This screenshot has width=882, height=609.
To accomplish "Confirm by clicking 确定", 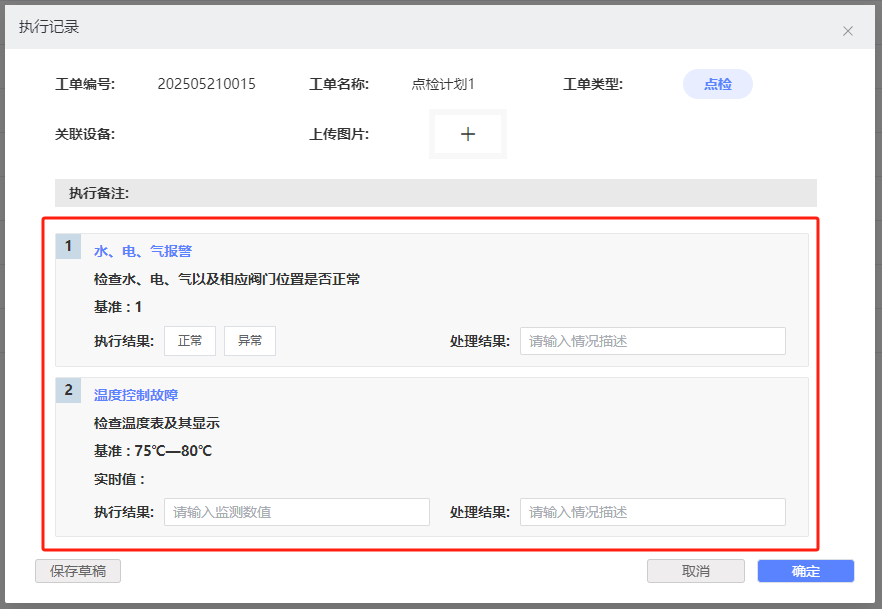I will 805,571.
